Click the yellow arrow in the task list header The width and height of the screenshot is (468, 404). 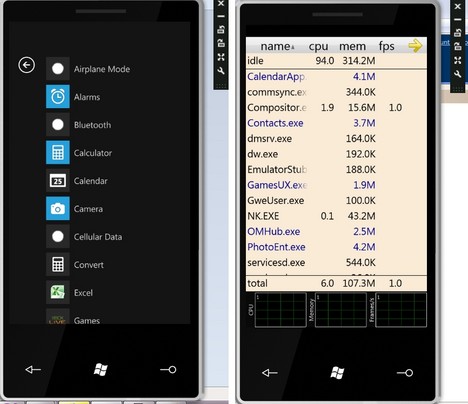[415, 46]
